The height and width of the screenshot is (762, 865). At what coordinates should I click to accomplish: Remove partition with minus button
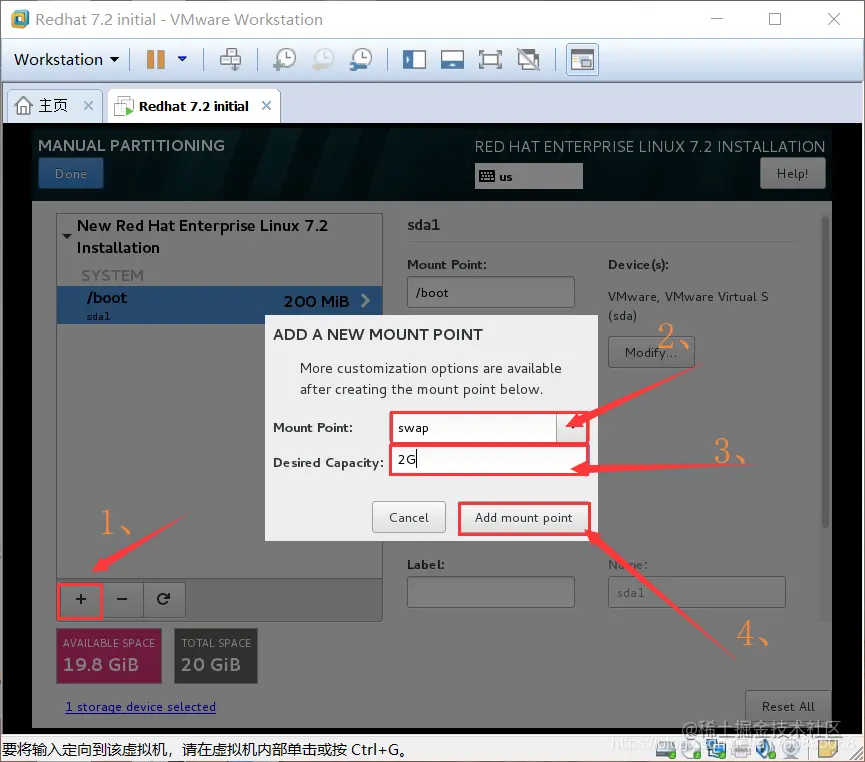[122, 599]
